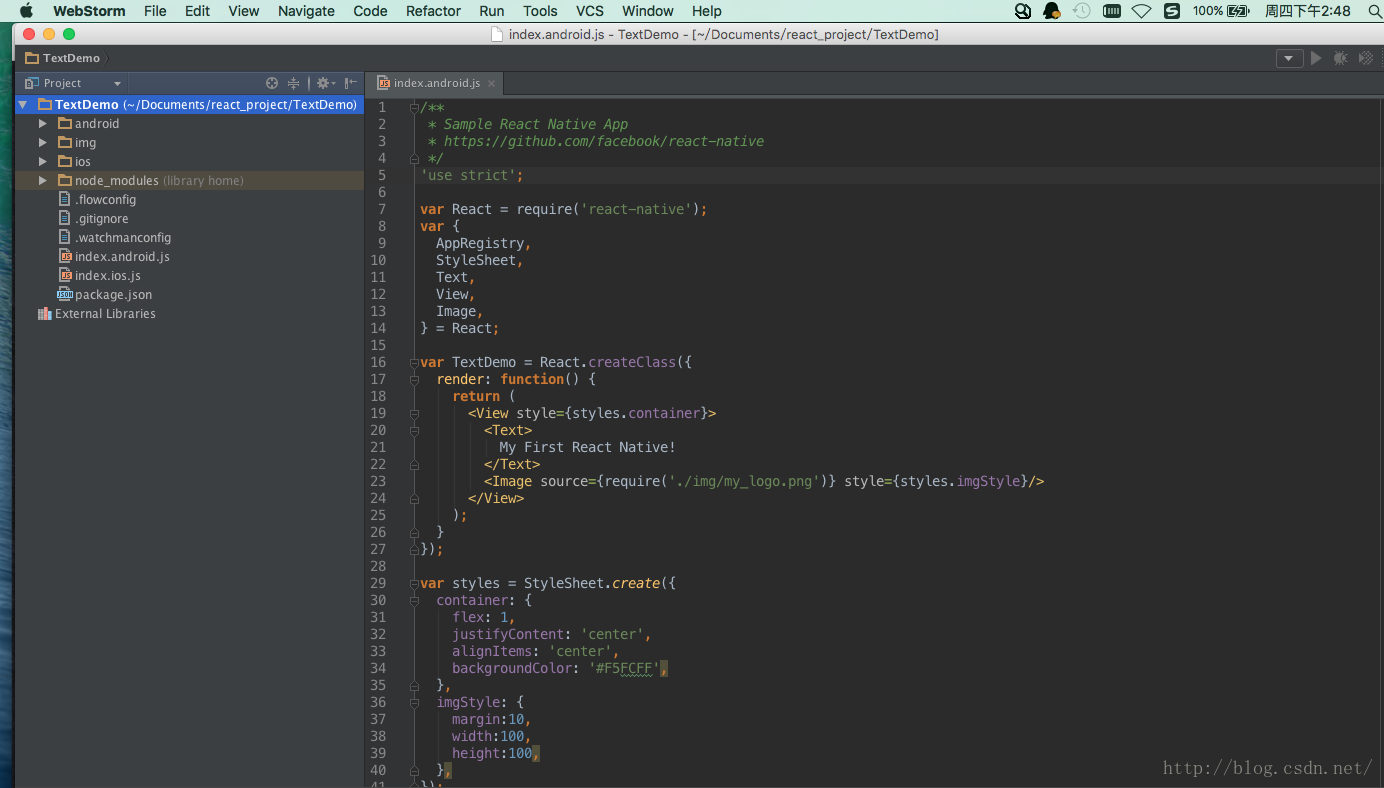Expand the img folder
1384x788 pixels.
43,142
